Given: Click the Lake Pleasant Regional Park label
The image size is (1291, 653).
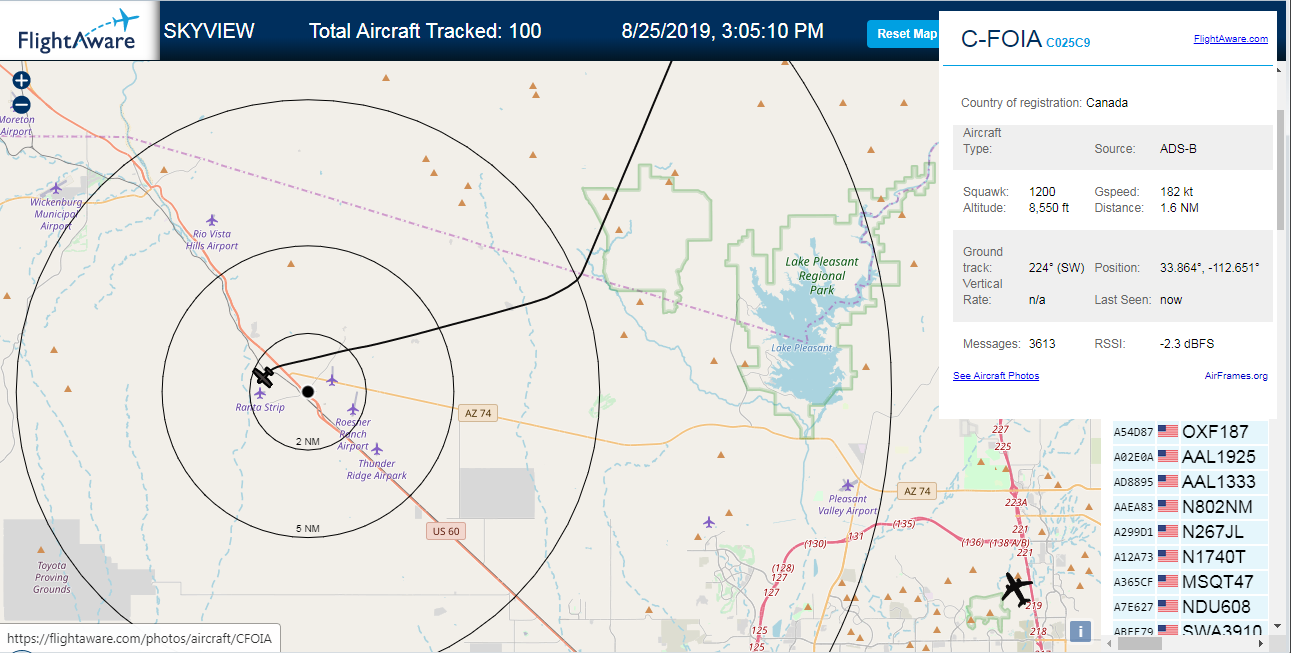Looking at the screenshot, I should (x=822, y=276).
